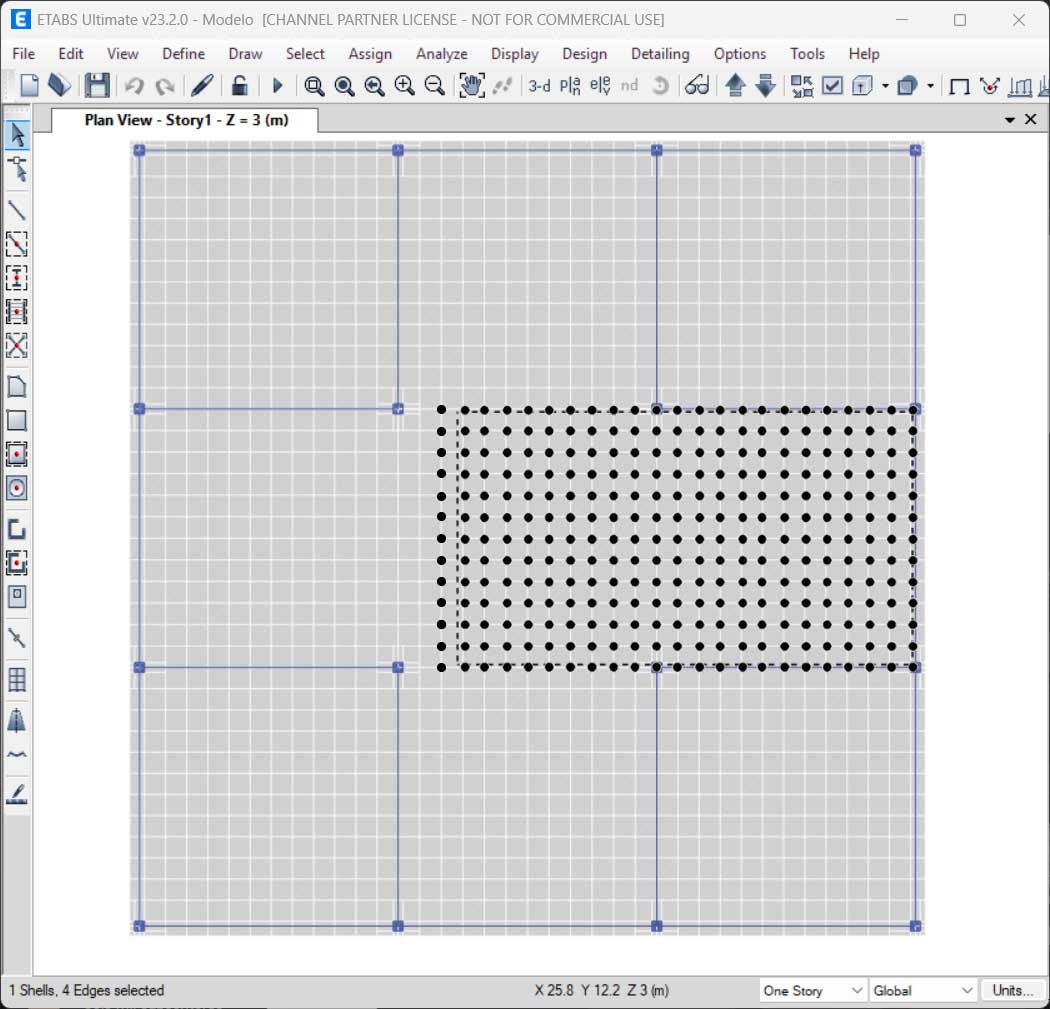Click the Units... button
1050x1009 pixels.
(1012, 990)
